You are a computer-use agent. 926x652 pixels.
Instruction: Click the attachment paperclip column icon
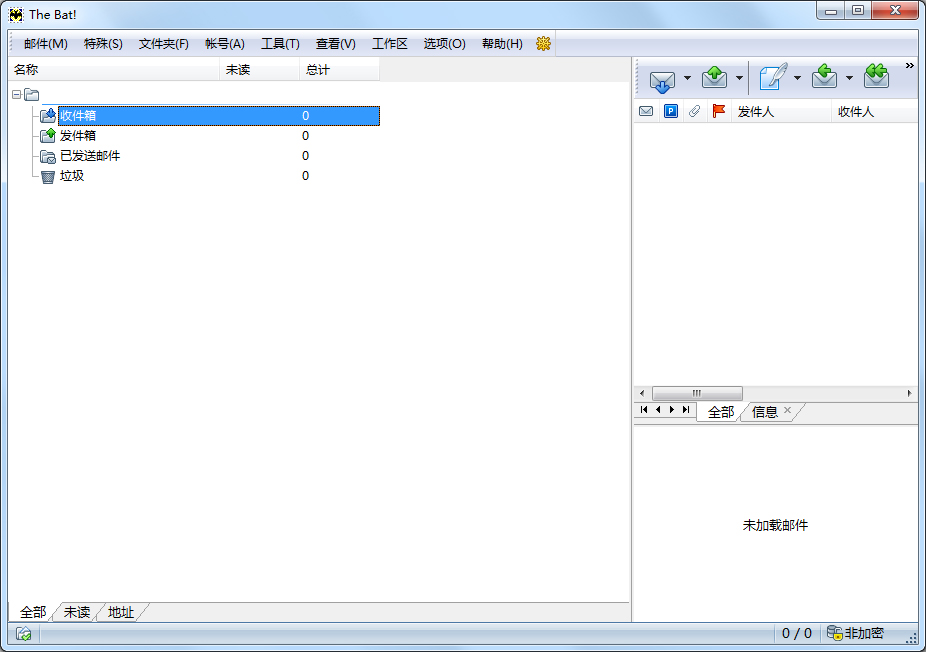694,111
